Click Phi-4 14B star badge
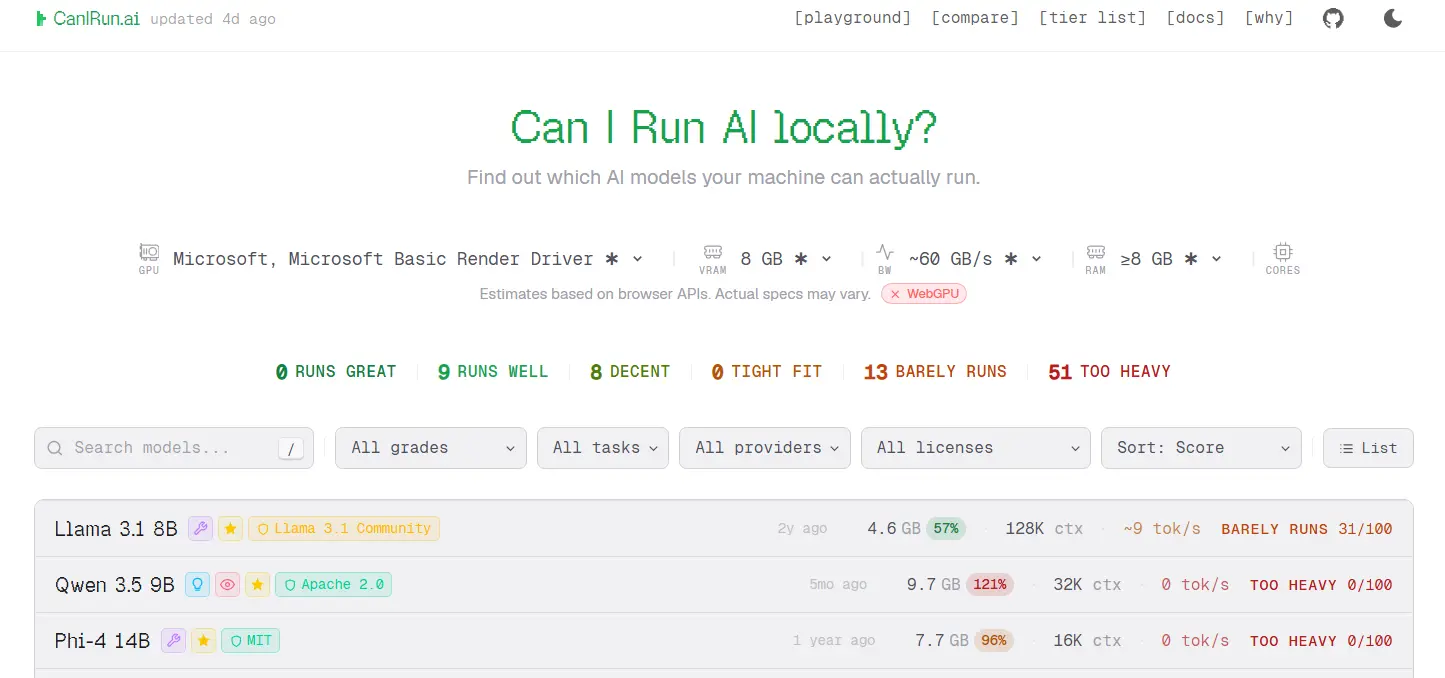This screenshot has width=1445, height=678. (x=204, y=641)
